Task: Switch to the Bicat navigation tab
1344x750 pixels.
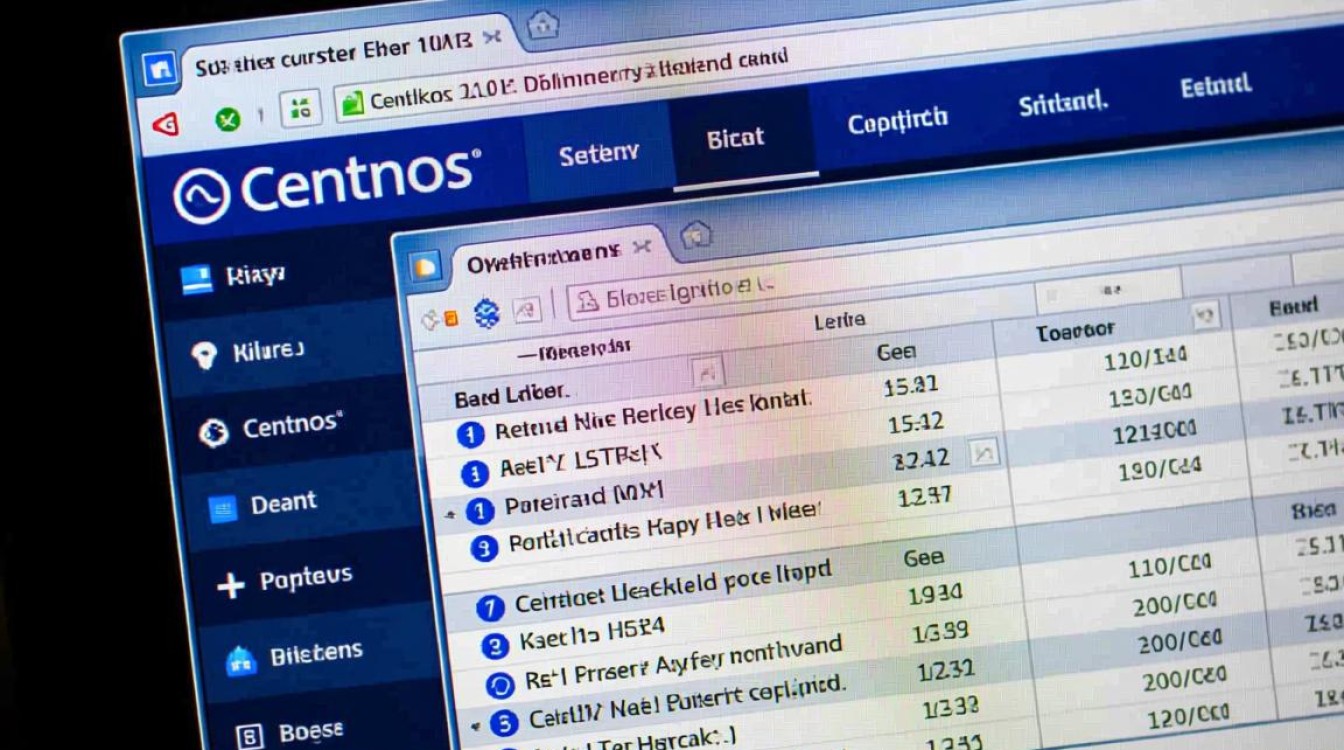Action: (735, 138)
